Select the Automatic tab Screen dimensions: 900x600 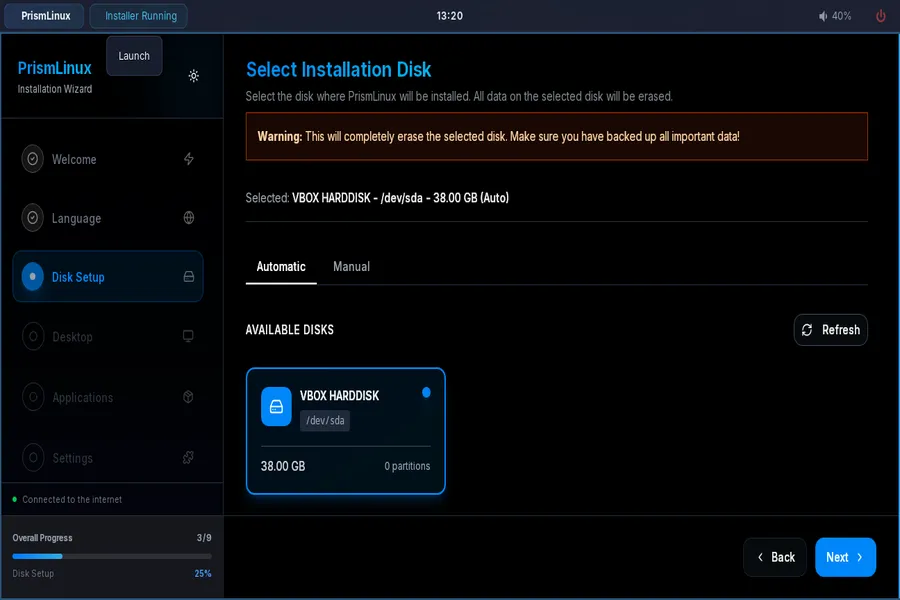click(x=281, y=267)
